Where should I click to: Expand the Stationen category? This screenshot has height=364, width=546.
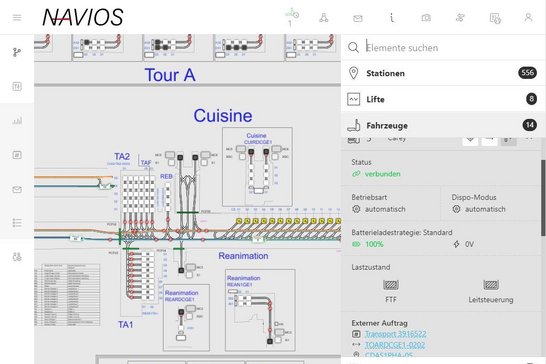pyautogui.click(x=443, y=73)
